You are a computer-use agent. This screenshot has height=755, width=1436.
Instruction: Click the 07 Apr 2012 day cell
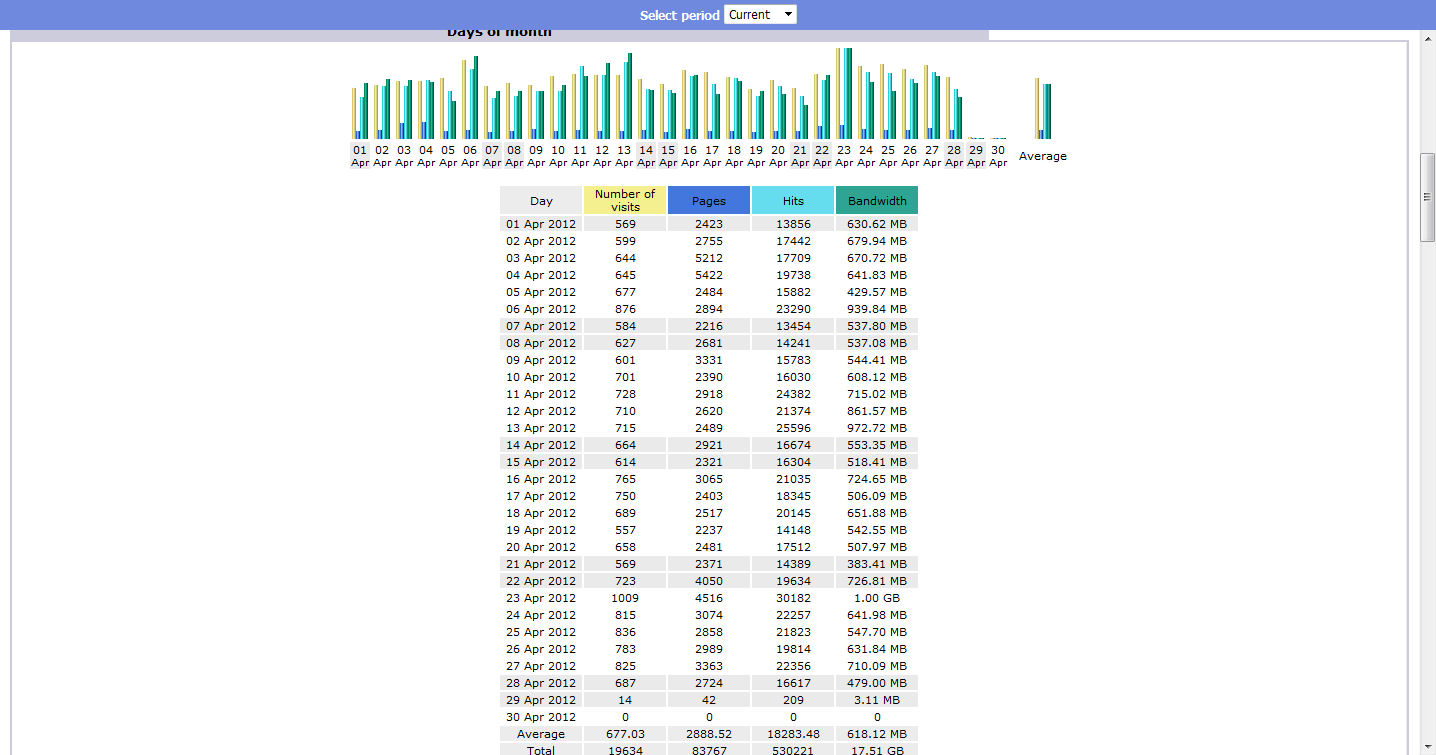click(x=541, y=326)
